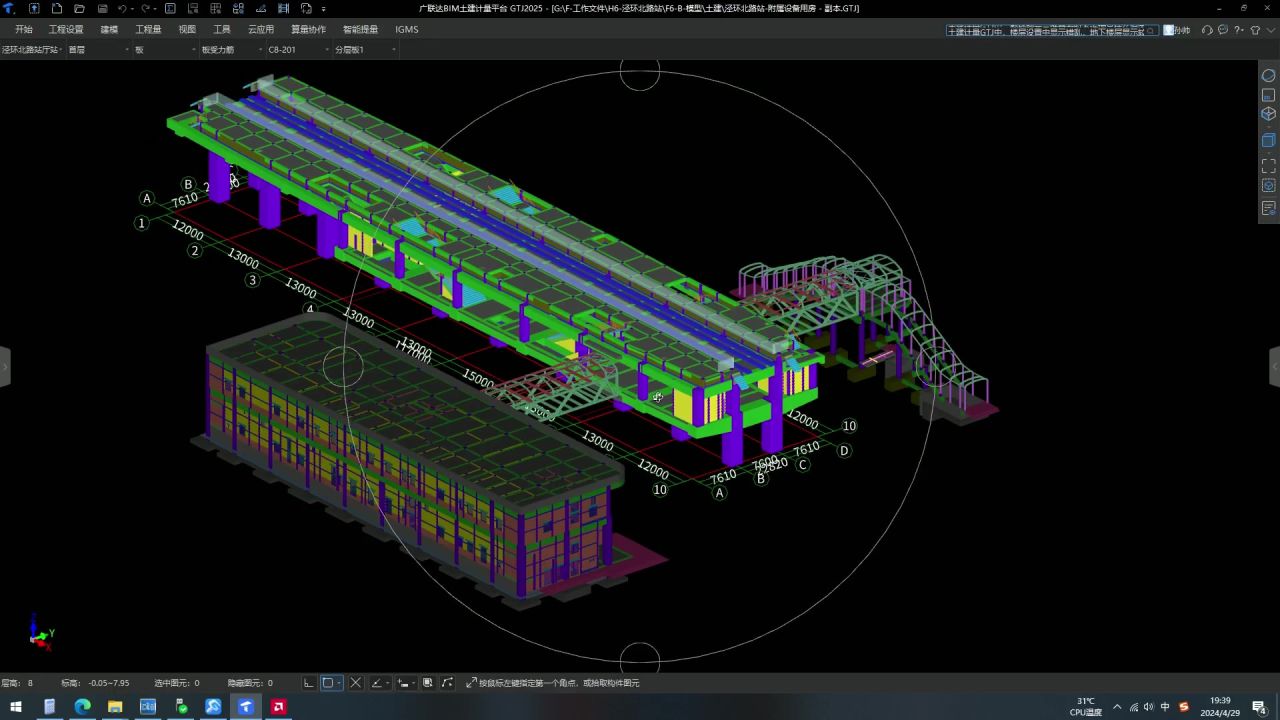Viewport: 1280px width, 720px height.
Task: Switch to the 建模 ribbon tab
Action: 109,29
